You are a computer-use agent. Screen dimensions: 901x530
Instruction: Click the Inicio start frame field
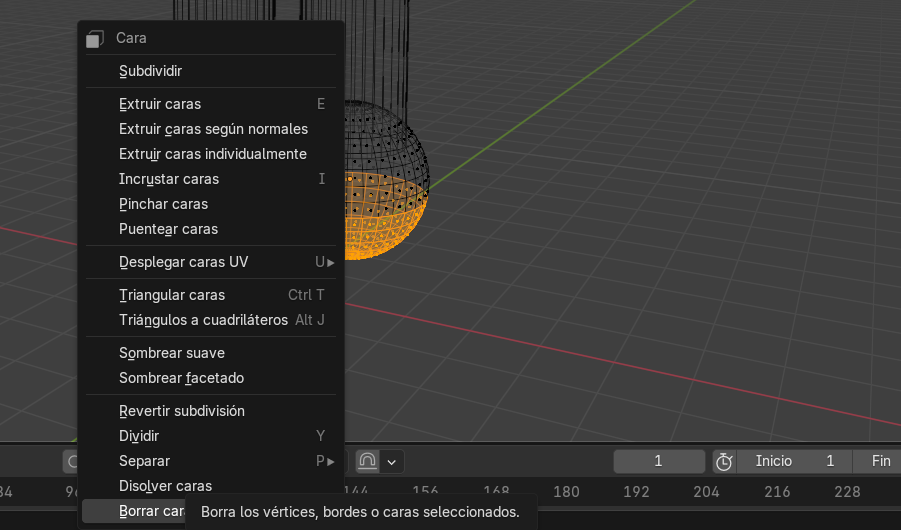point(795,461)
